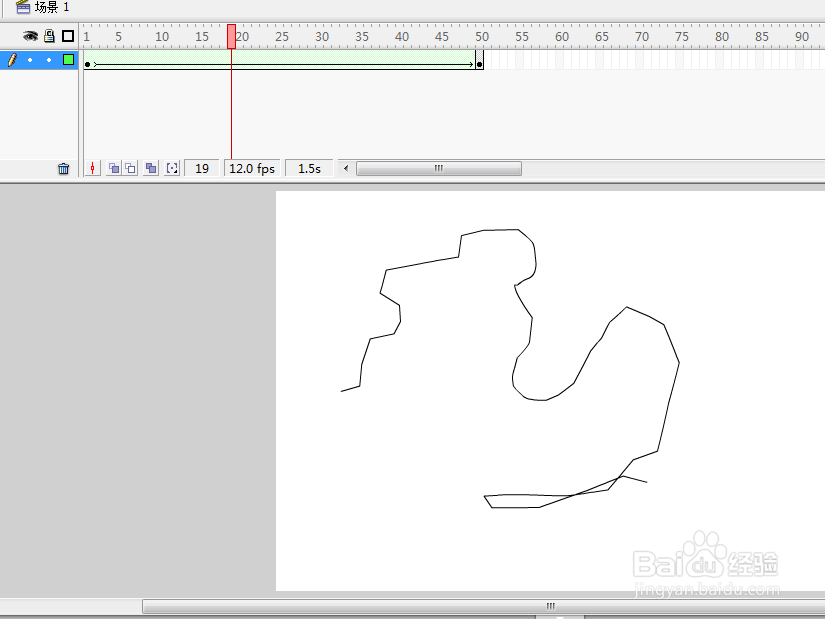Viewport: 825px width, 619px height.
Task: Enable onion skin outlines
Action: (x=130, y=168)
